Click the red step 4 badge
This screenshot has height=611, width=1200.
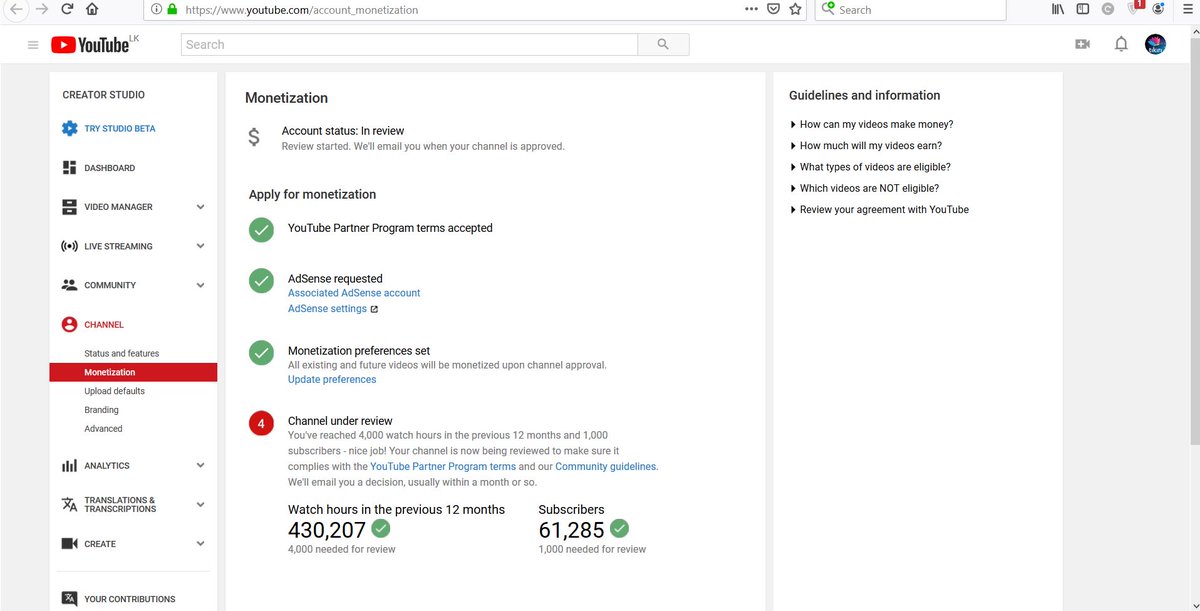[x=261, y=424]
